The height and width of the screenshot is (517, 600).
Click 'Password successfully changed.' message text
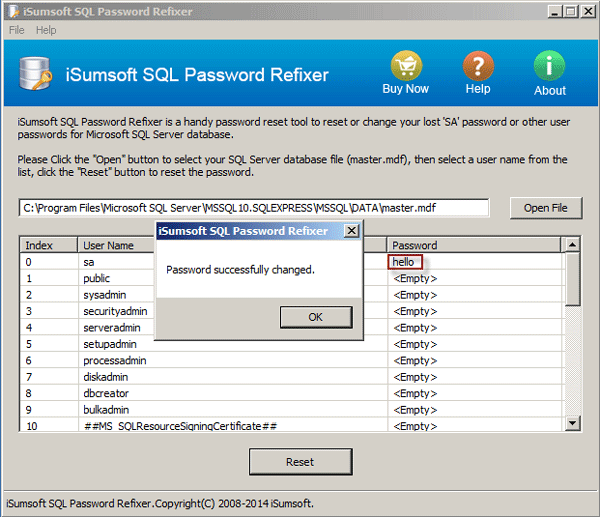[240, 270]
